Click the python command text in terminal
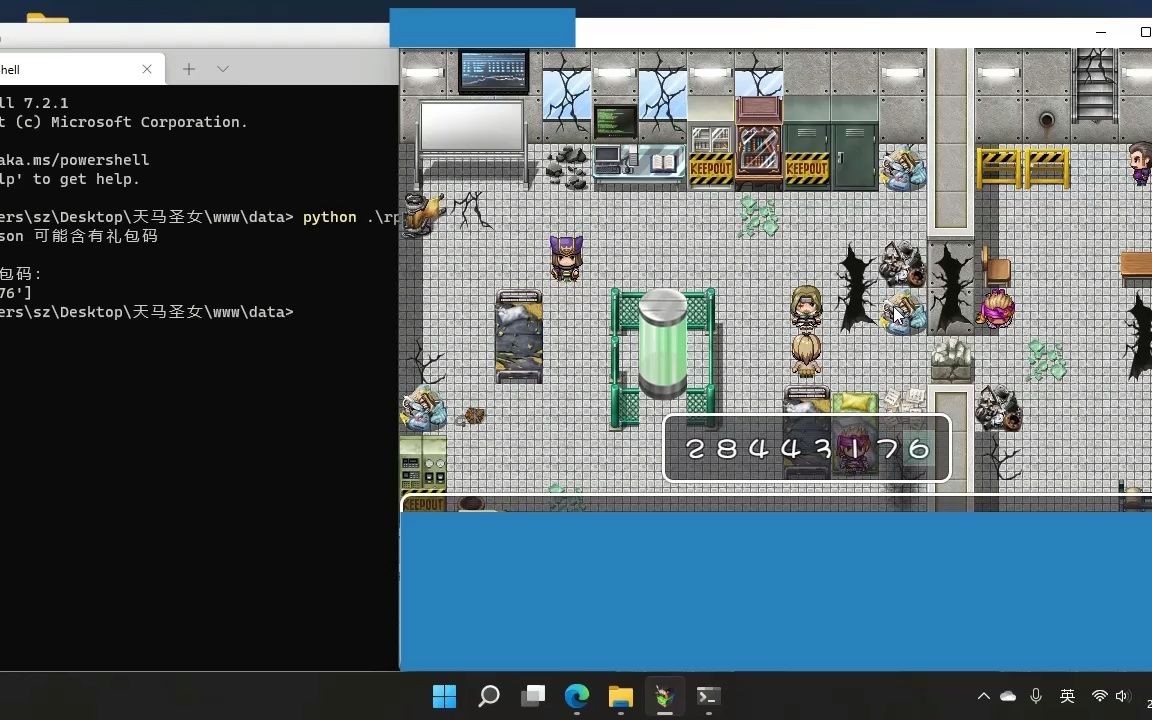Screen dimensions: 1152x720 pos(329,217)
